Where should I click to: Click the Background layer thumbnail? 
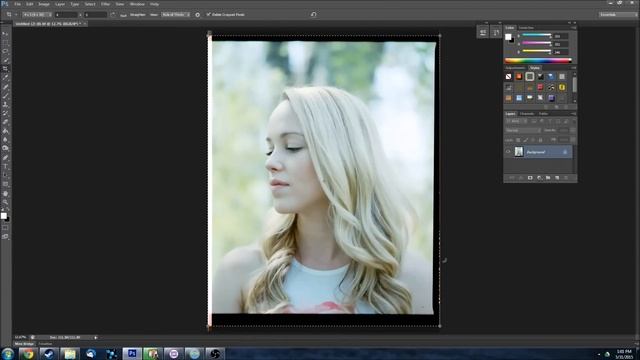pyautogui.click(x=519, y=151)
